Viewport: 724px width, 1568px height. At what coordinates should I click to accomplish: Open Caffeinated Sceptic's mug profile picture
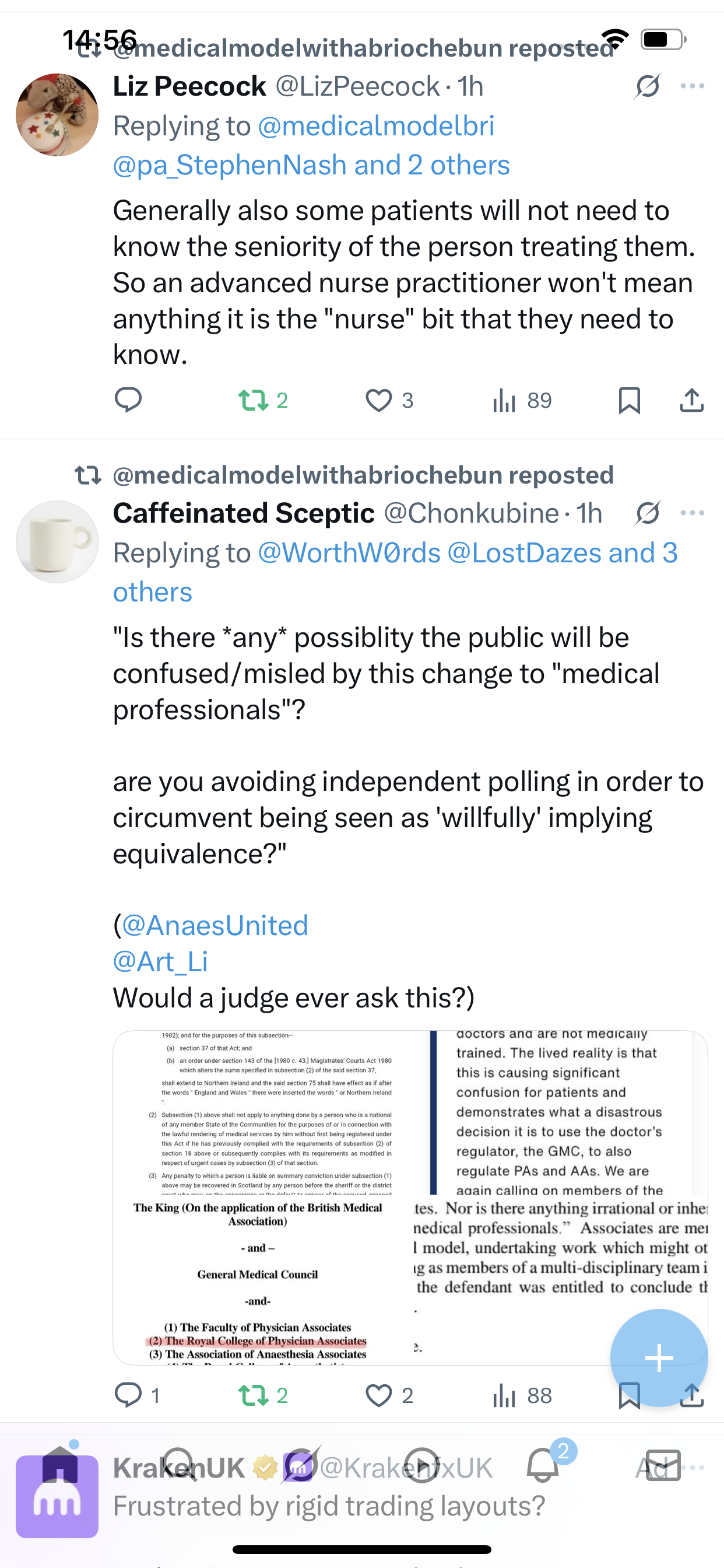(57, 542)
